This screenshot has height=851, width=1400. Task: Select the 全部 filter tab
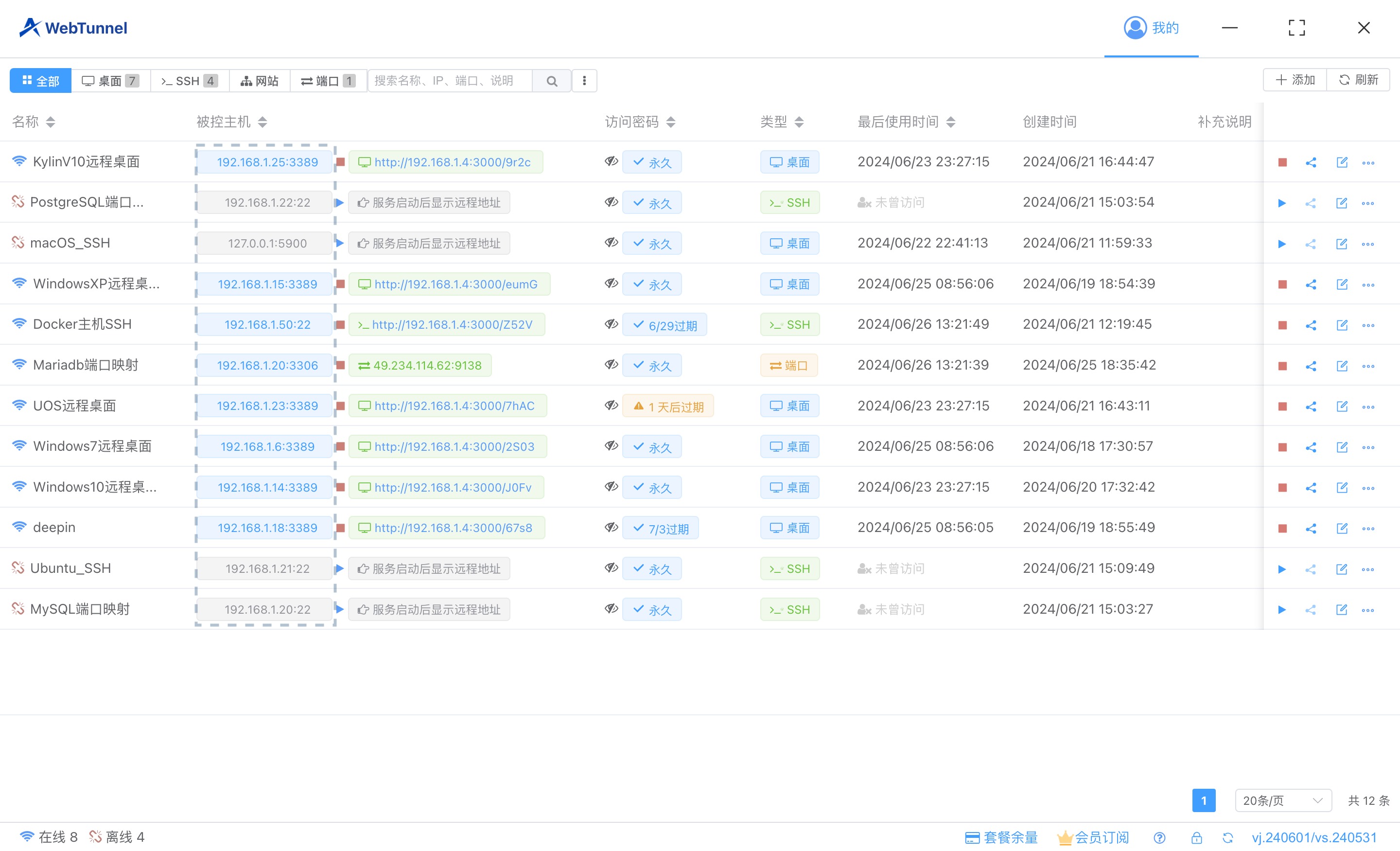click(x=40, y=81)
